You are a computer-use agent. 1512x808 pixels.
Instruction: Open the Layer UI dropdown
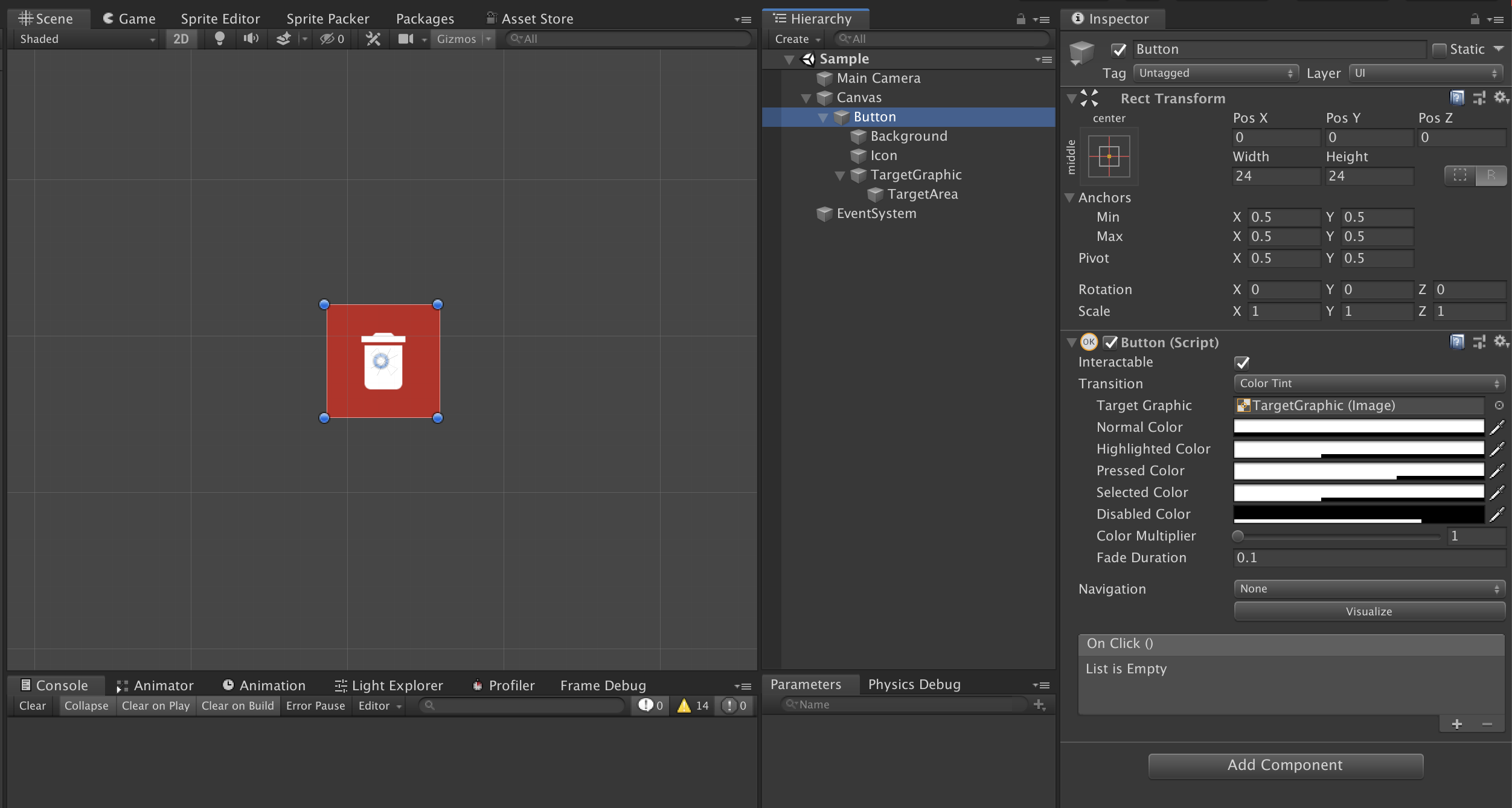click(x=1426, y=73)
